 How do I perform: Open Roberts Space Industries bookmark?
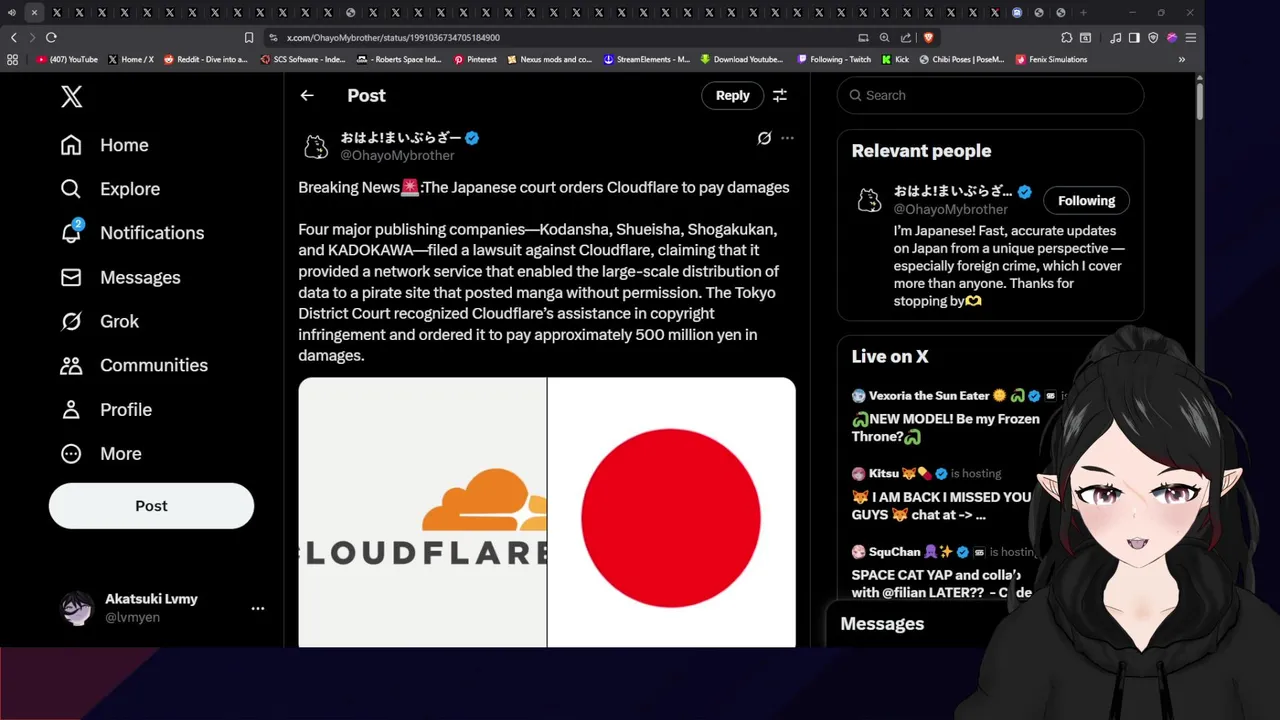(x=400, y=59)
